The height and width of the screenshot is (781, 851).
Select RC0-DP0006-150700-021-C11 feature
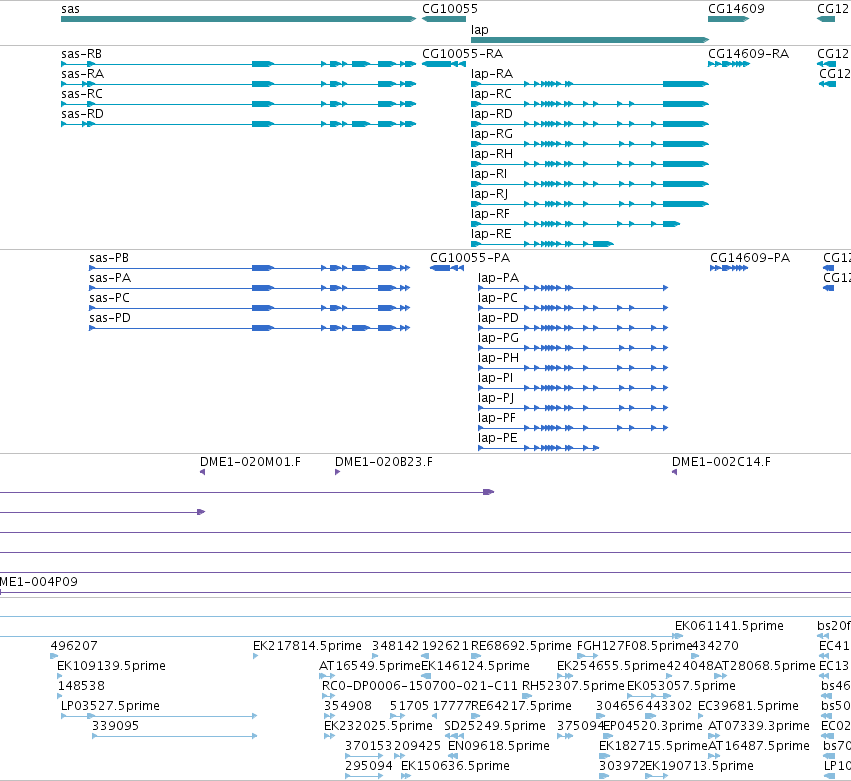click(x=328, y=696)
